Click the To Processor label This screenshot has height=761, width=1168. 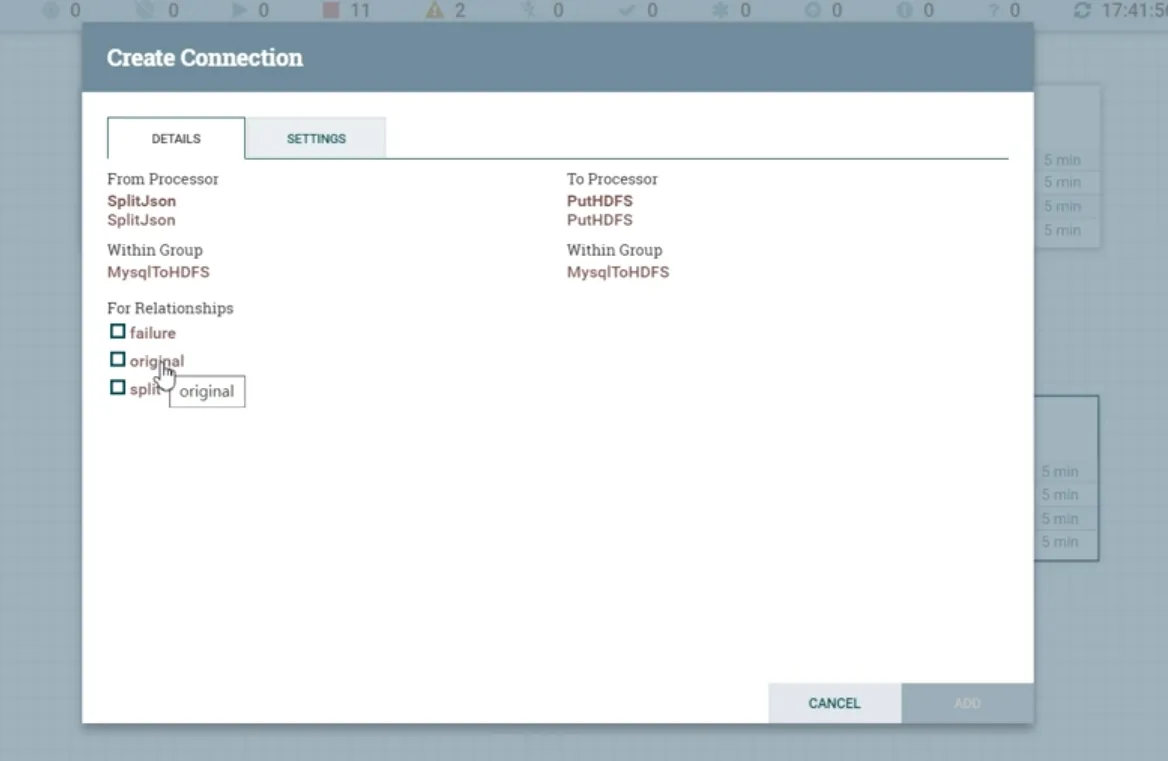point(612,179)
